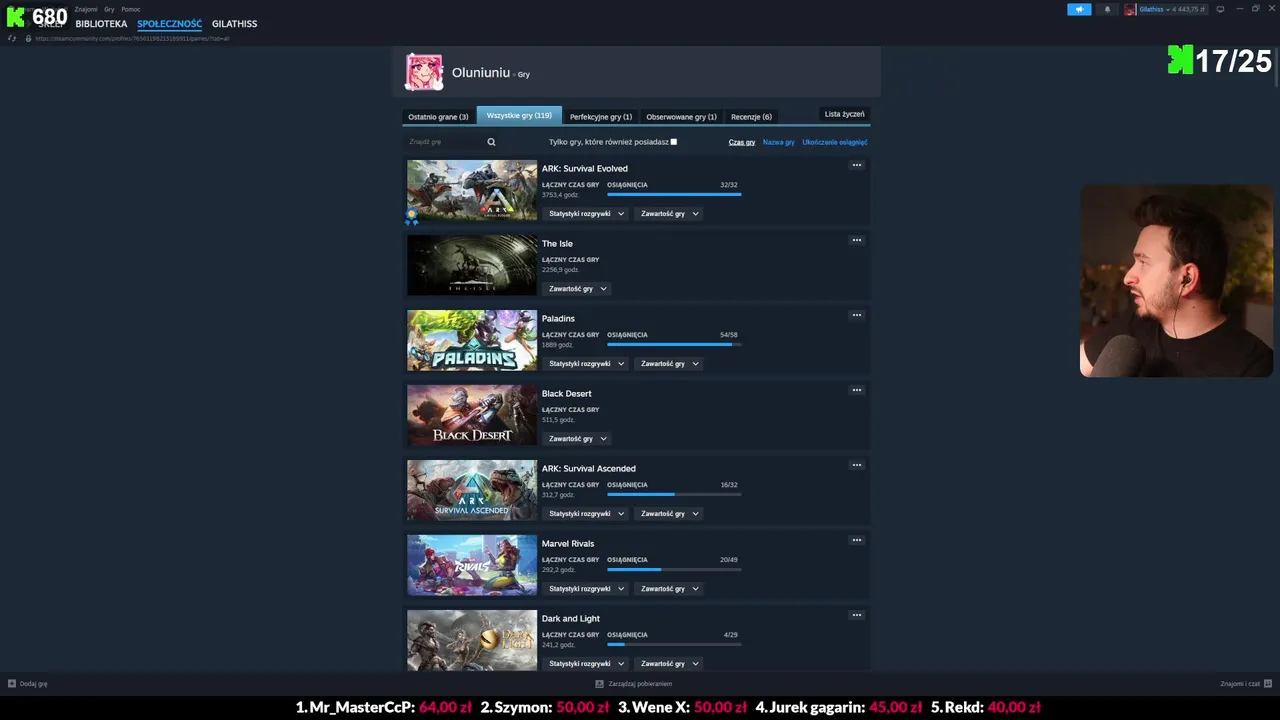Open the Pomoc menu

(x=131, y=9)
